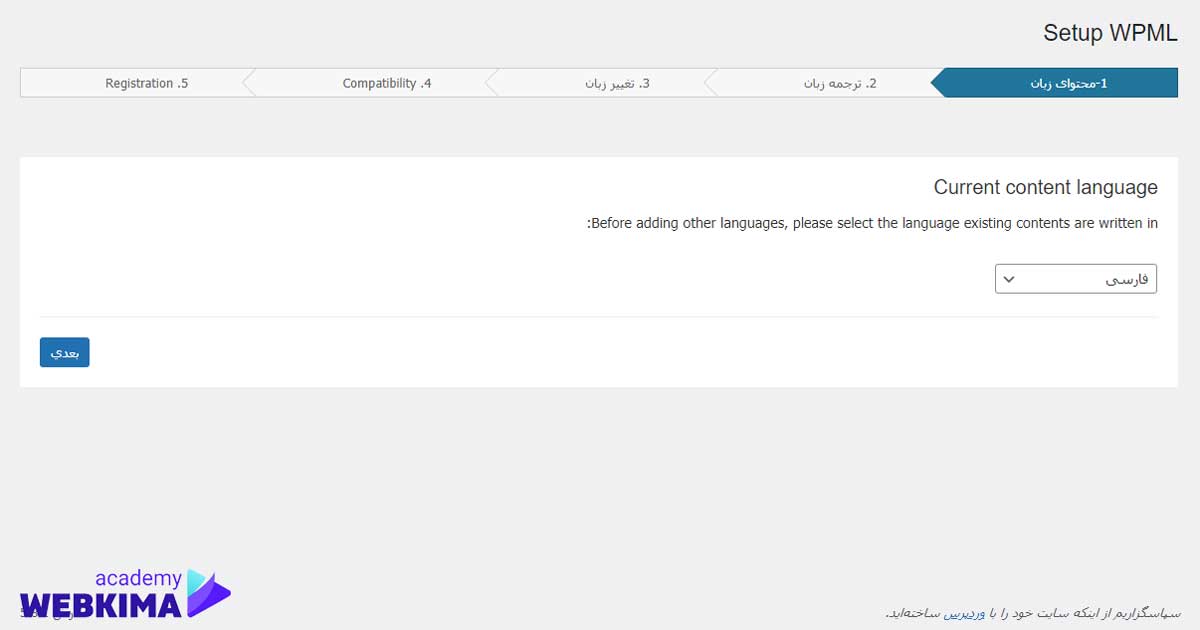Open the فارسی content language dropdown
The image size is (1200, 630).
coord(1076,279)
